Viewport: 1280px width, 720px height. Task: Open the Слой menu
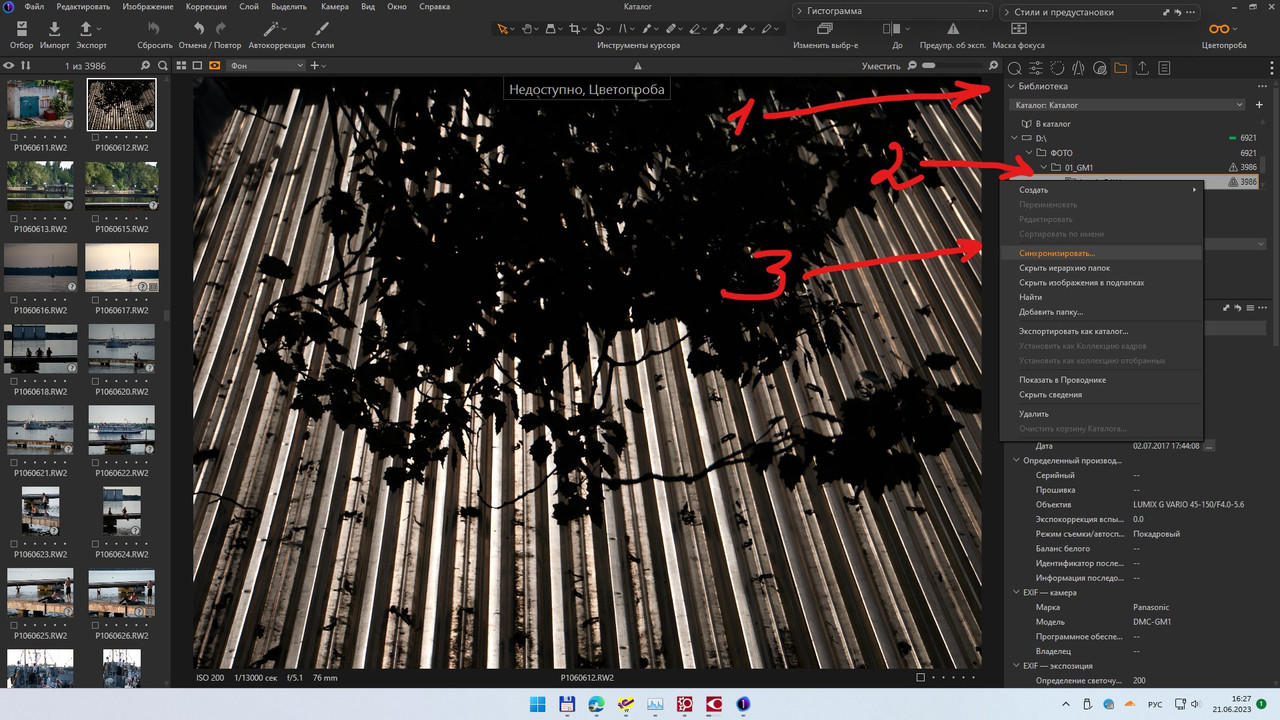coord(248,7)
